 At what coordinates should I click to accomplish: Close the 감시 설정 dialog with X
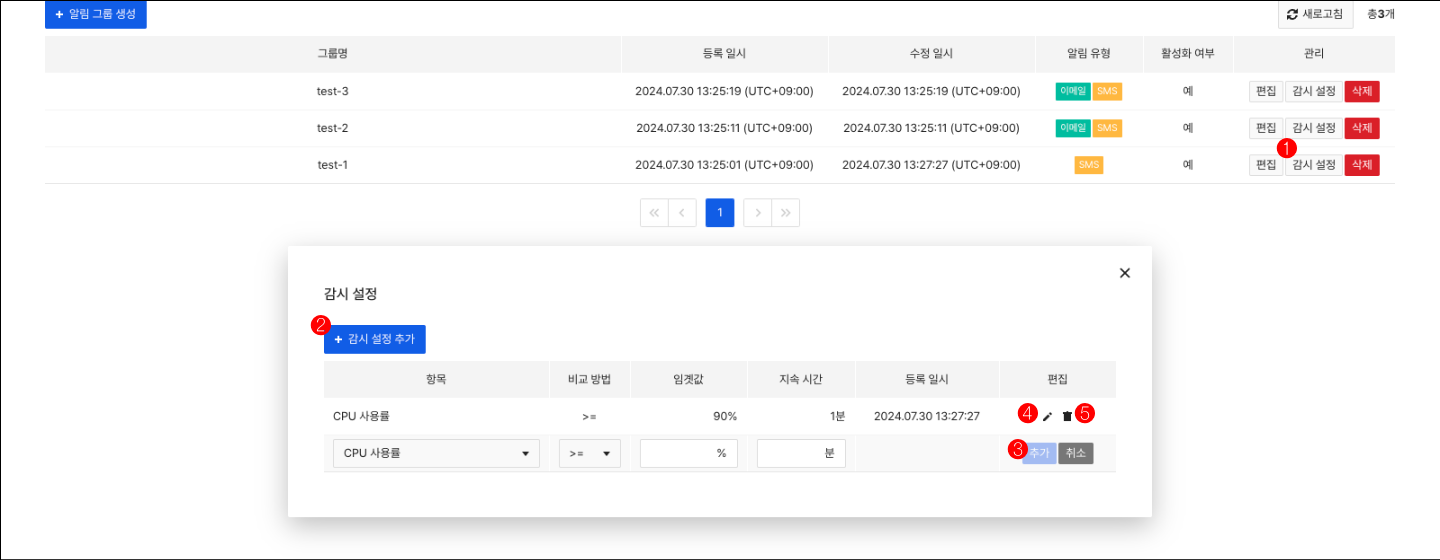[1125, 273]
